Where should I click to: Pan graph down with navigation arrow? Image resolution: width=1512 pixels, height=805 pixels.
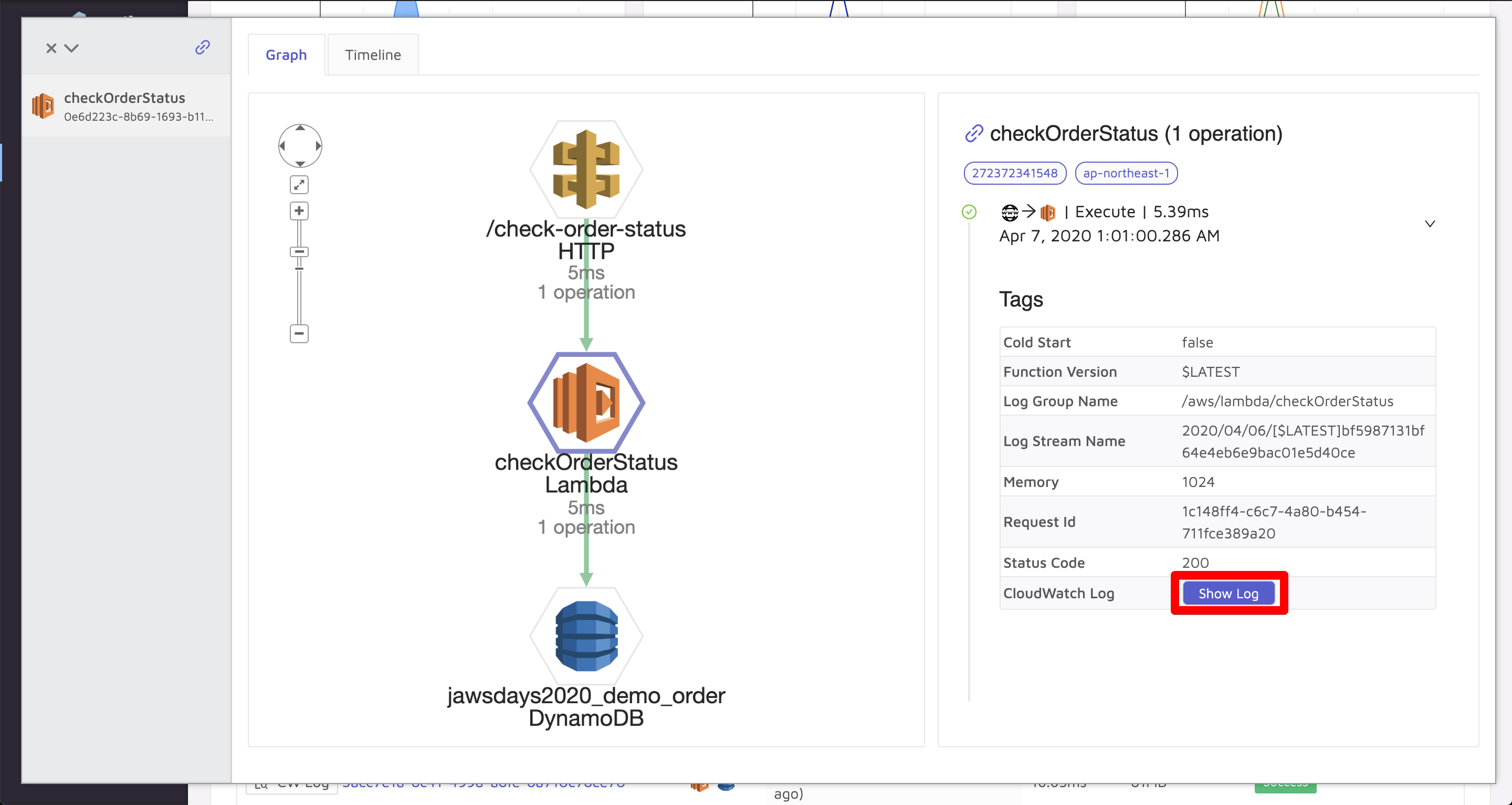pos(300,164)
